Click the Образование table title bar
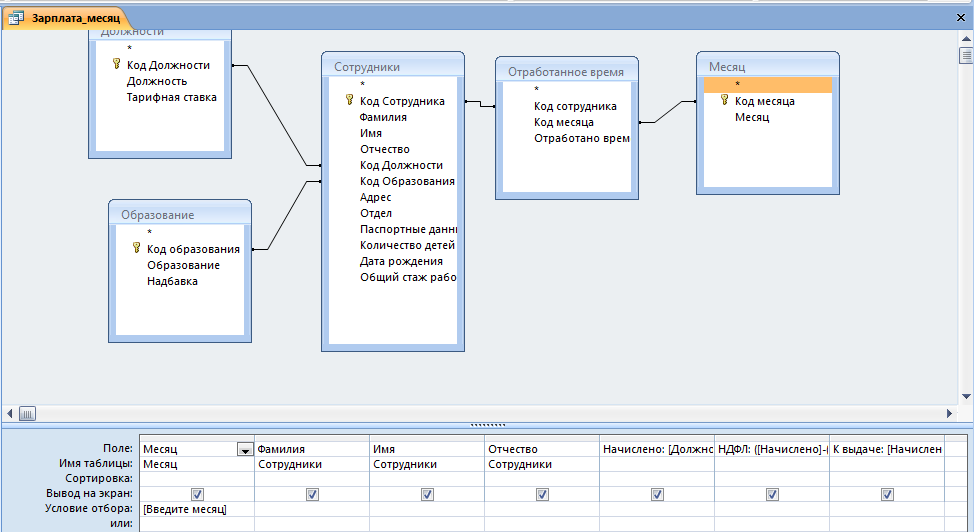This screenshot has width=974, height=532. coord(180,214)
